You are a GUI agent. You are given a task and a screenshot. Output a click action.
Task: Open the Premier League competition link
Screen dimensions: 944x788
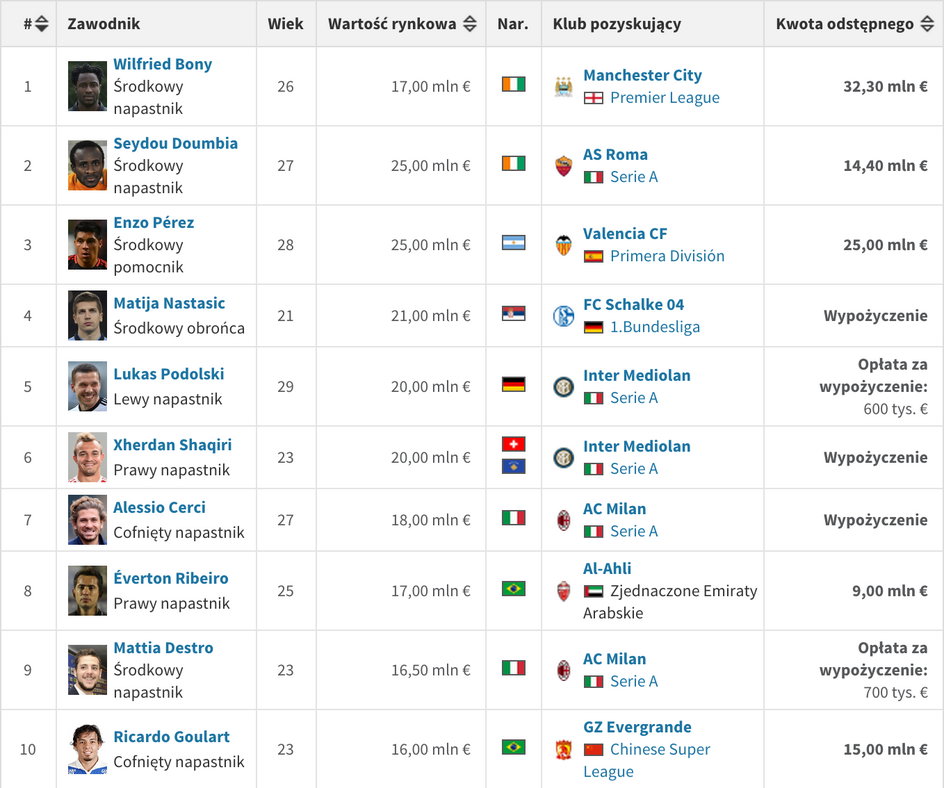coord(665,98)
